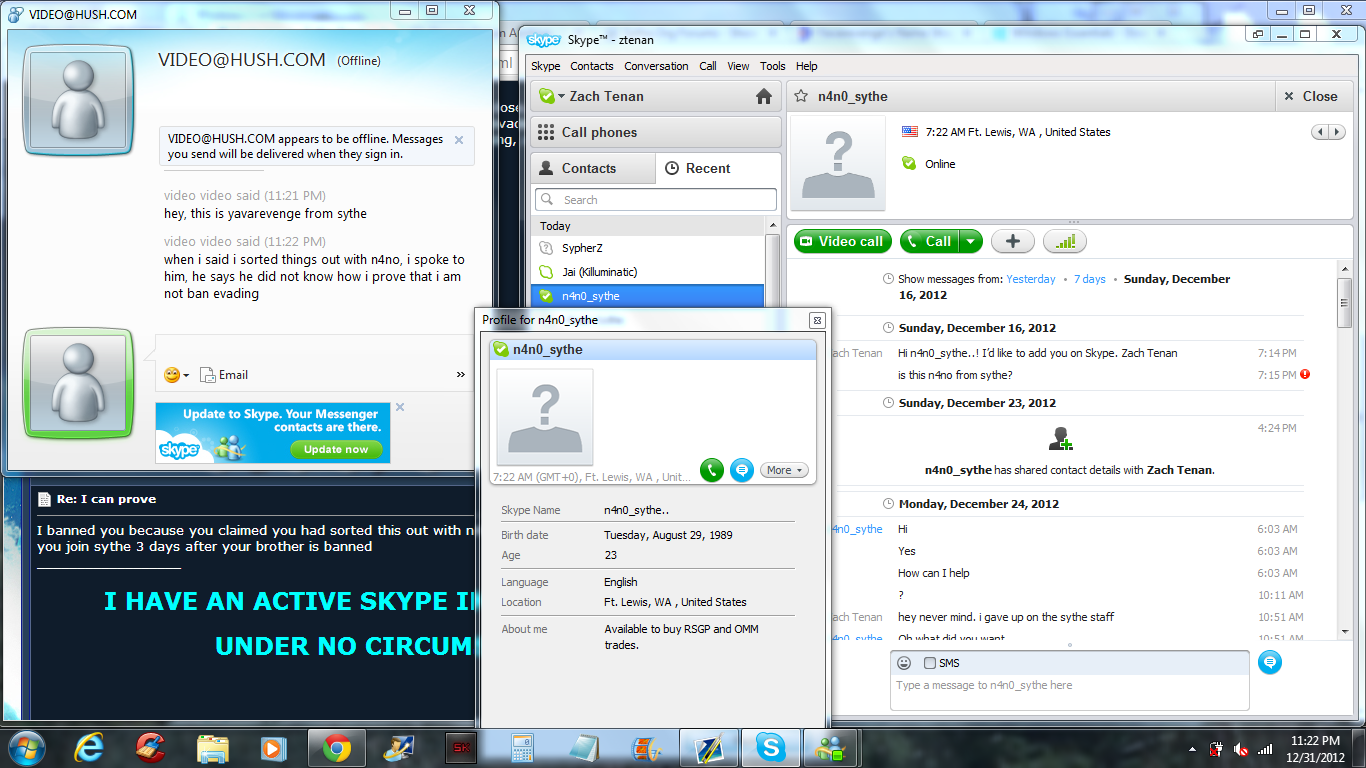Click the clock in the system tray
This screenshot has width=1366, height=768.
coord(1317,748)
